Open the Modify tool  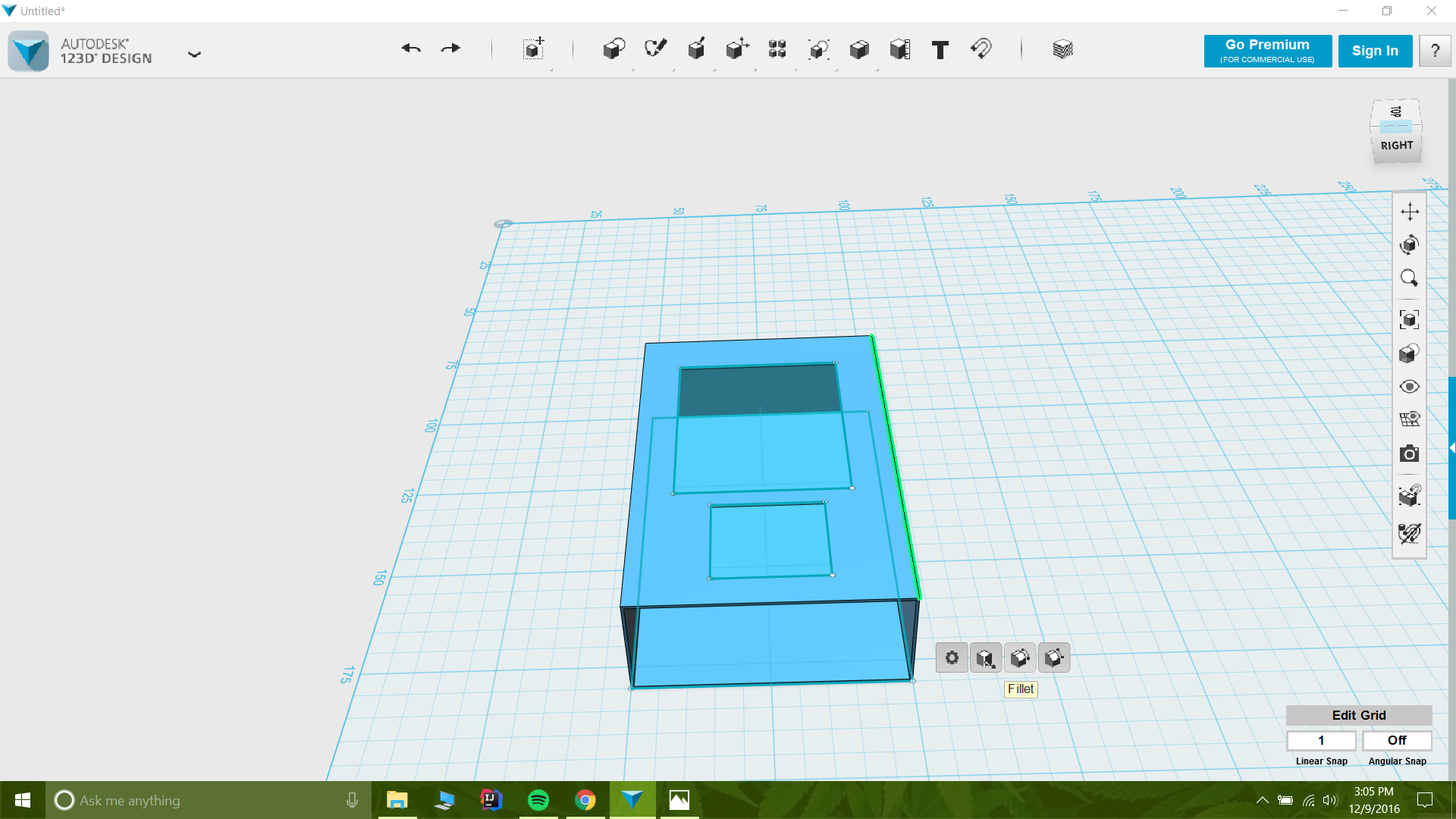coord(737,49)
